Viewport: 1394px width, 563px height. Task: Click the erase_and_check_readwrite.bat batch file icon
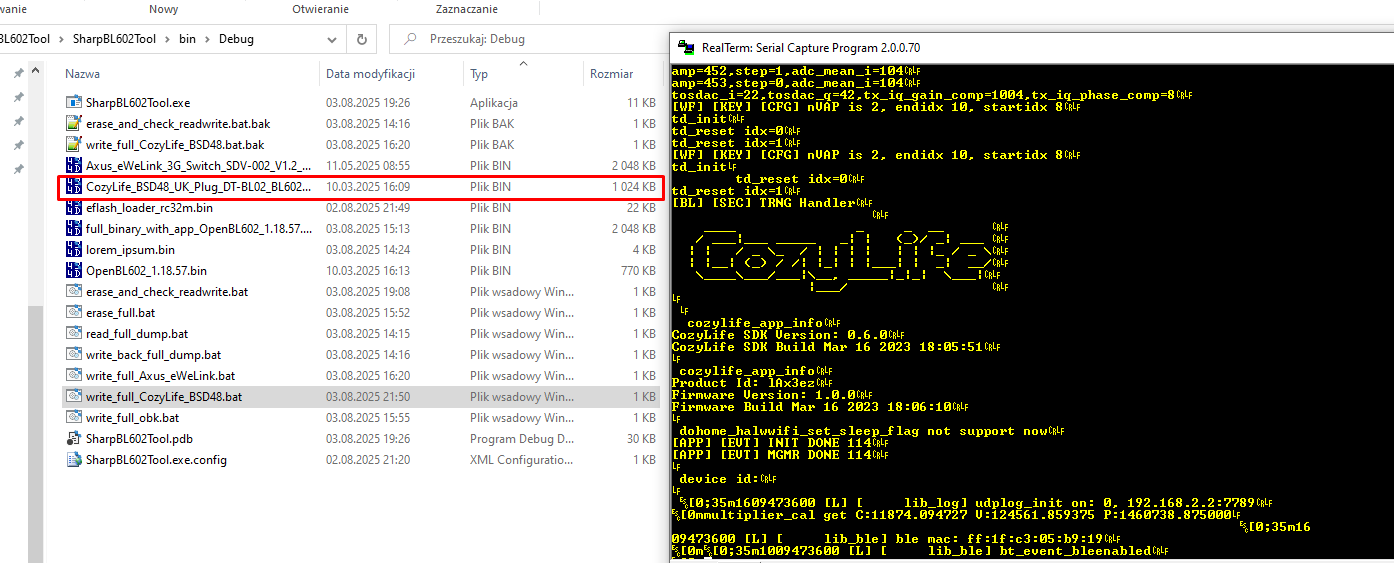pyautogui.click(x=73, y=291)
